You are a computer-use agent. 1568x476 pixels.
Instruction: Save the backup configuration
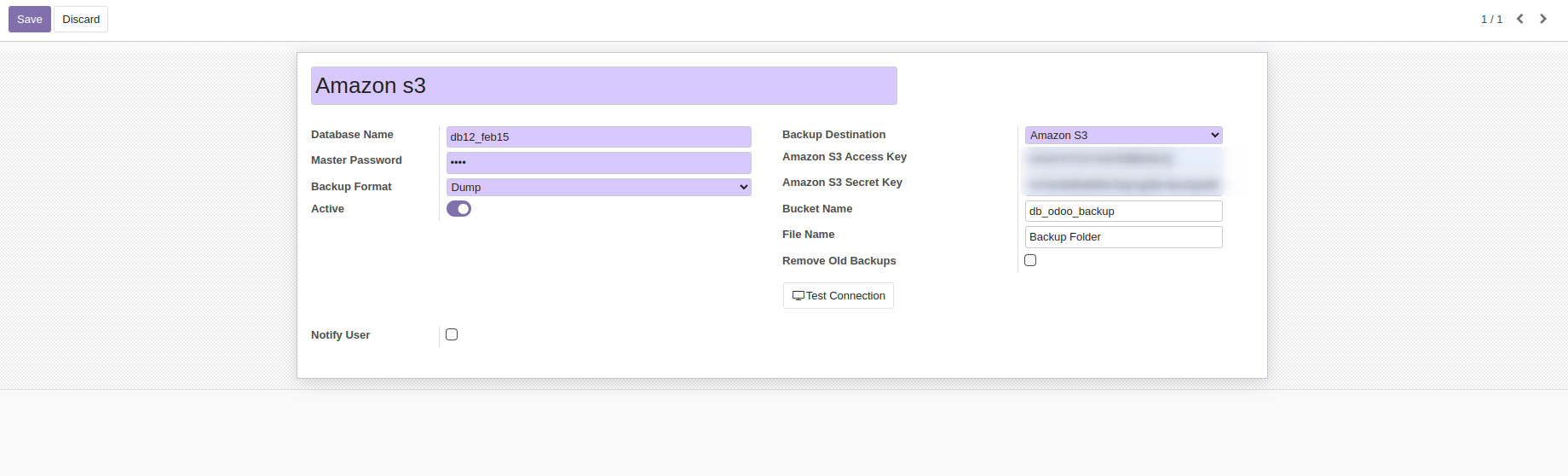click(x=30, y=19)
